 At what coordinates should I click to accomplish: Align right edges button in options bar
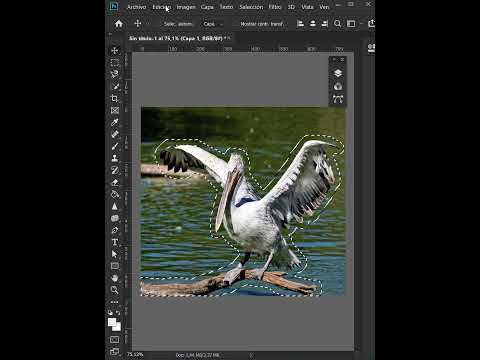(325, 24)
